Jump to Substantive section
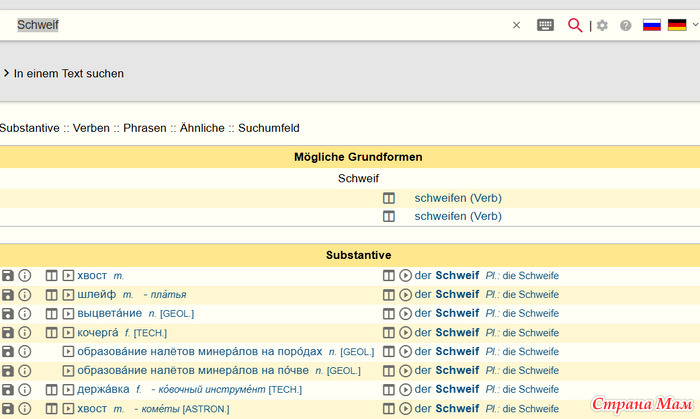 tap(29, 128)
